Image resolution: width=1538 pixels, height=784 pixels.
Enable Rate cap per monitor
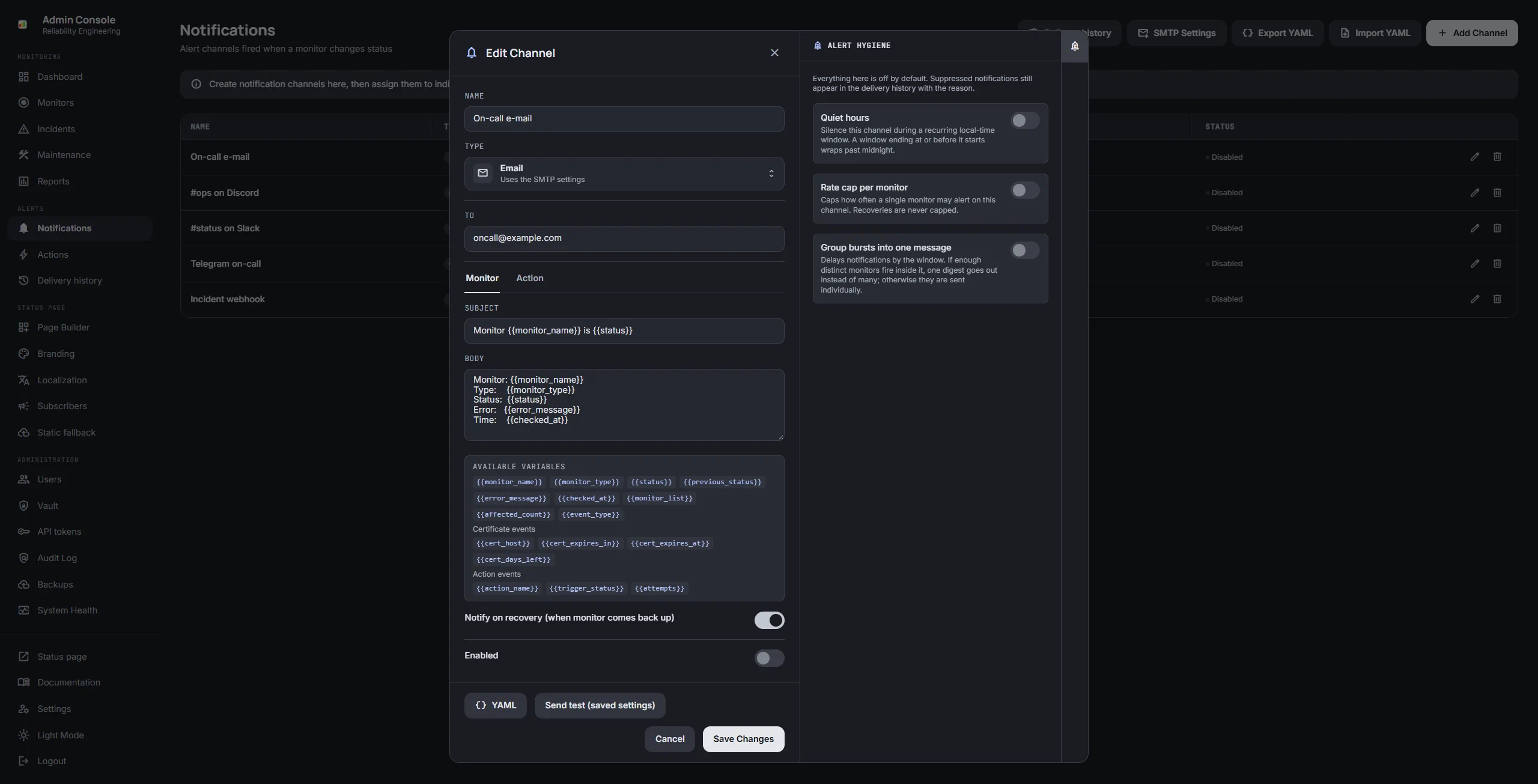click(x=1024, y=190)
